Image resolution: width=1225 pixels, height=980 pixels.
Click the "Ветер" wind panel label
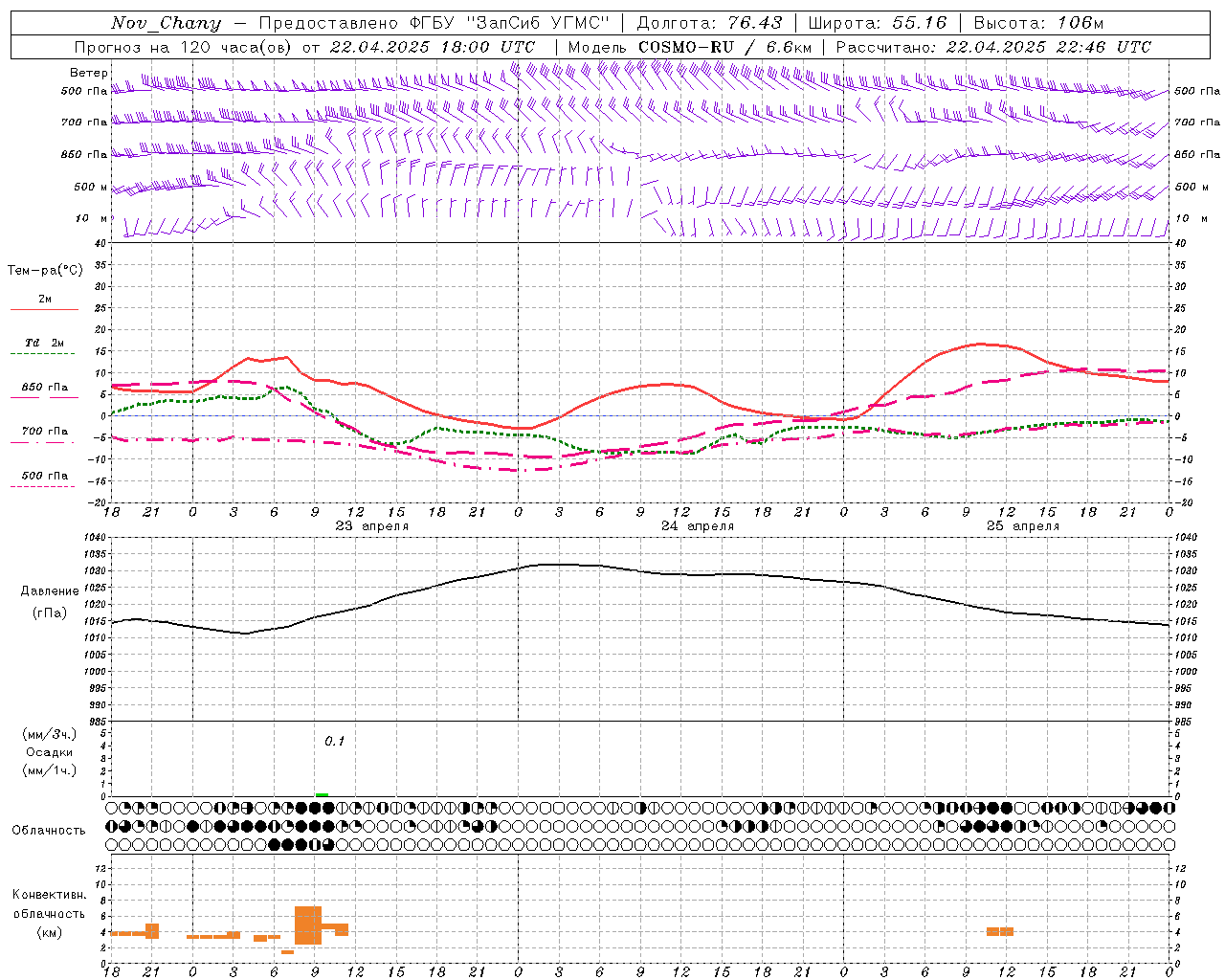88,73
